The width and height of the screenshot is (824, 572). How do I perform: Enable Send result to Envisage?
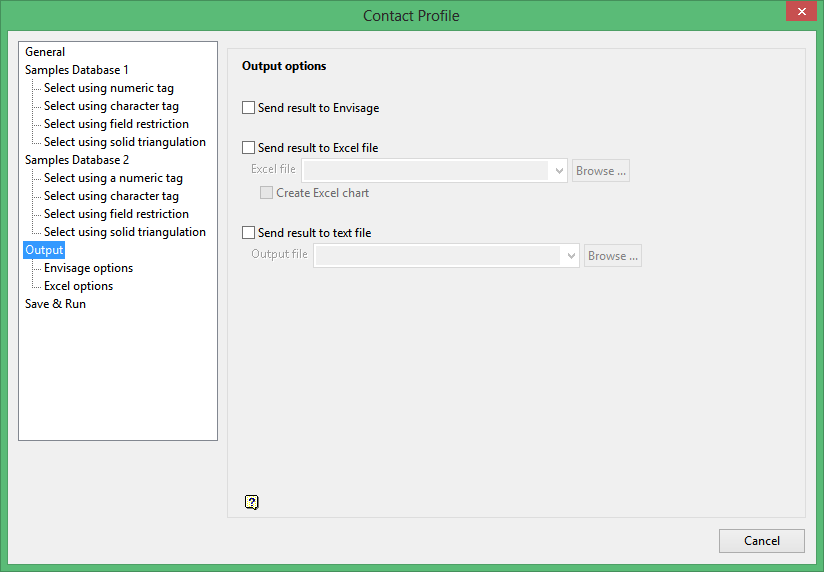249,108
